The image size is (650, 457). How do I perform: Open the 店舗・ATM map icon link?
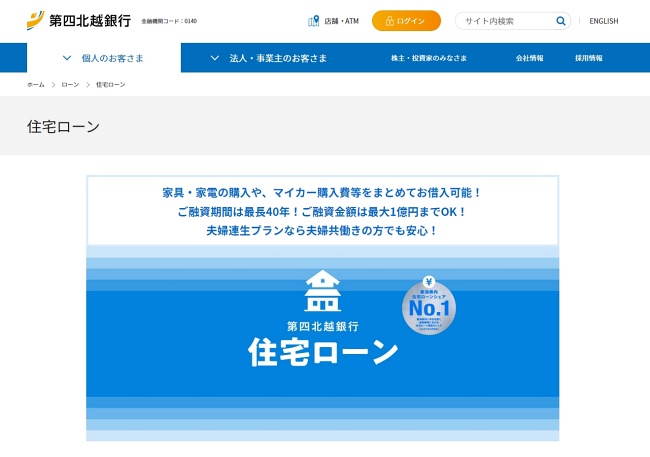coord(314,21)
